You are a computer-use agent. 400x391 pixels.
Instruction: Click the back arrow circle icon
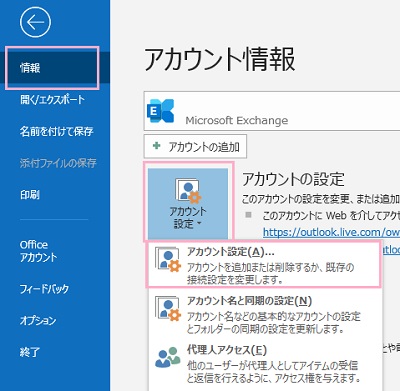click(35, 22)
